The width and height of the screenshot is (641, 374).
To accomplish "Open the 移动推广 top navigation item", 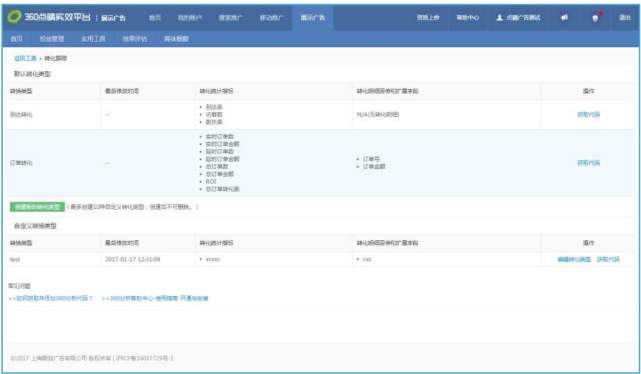I will (271, 18).
